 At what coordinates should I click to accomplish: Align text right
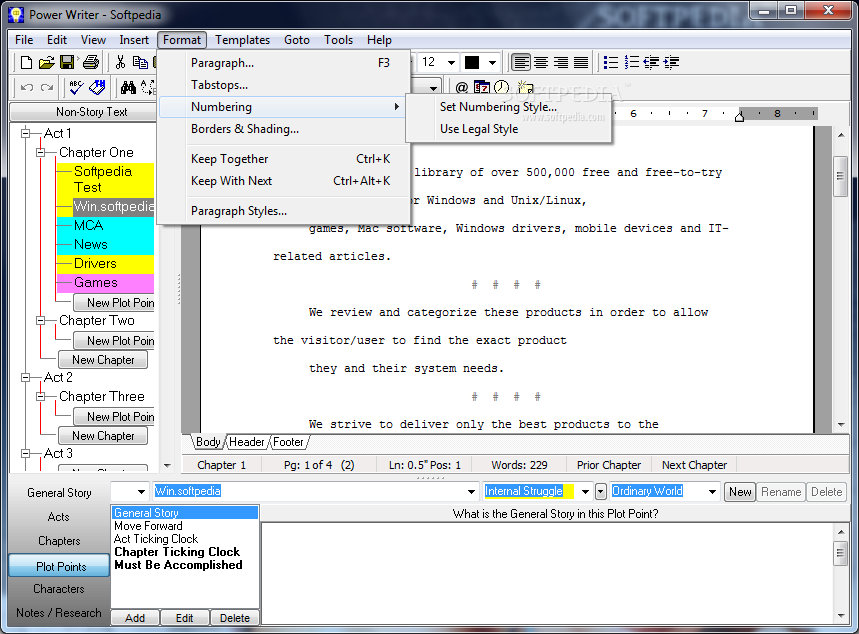coord(560,62)
